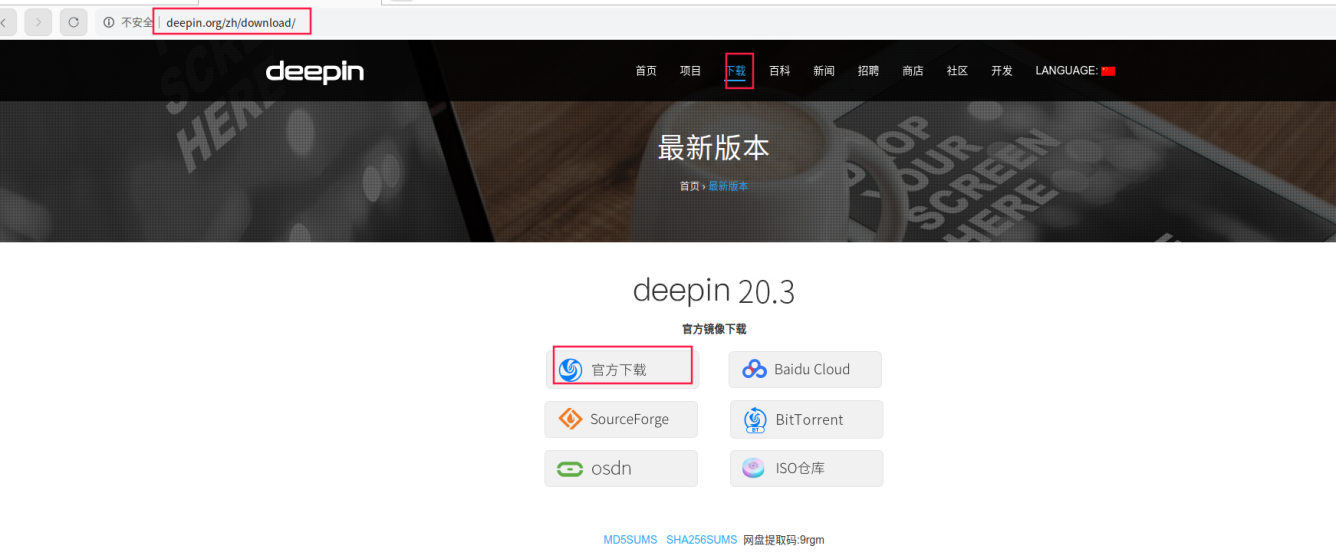Click the BitTorrent logo icon

coord(755,420)
